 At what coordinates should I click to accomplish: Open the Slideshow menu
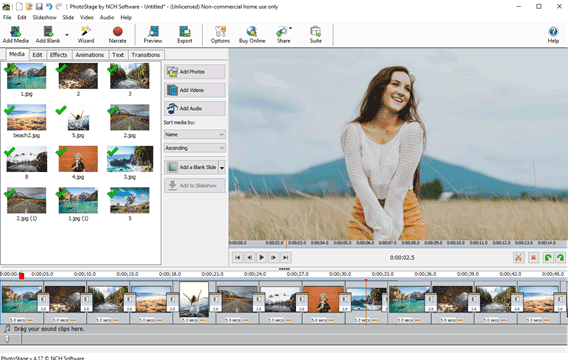point(45,17)
